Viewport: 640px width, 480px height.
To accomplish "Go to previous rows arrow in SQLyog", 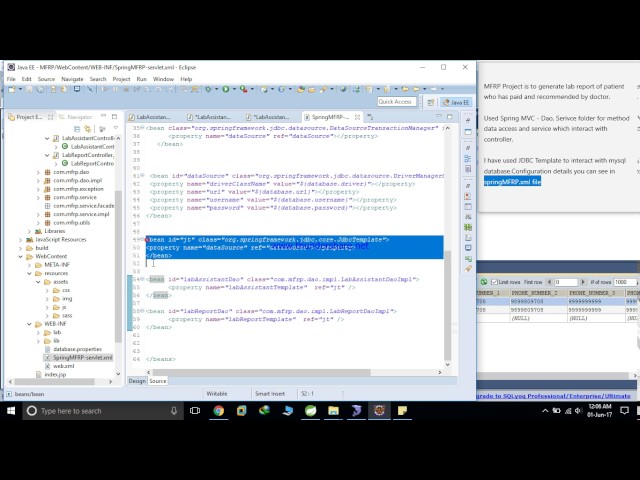I will (x=549, y=282).
